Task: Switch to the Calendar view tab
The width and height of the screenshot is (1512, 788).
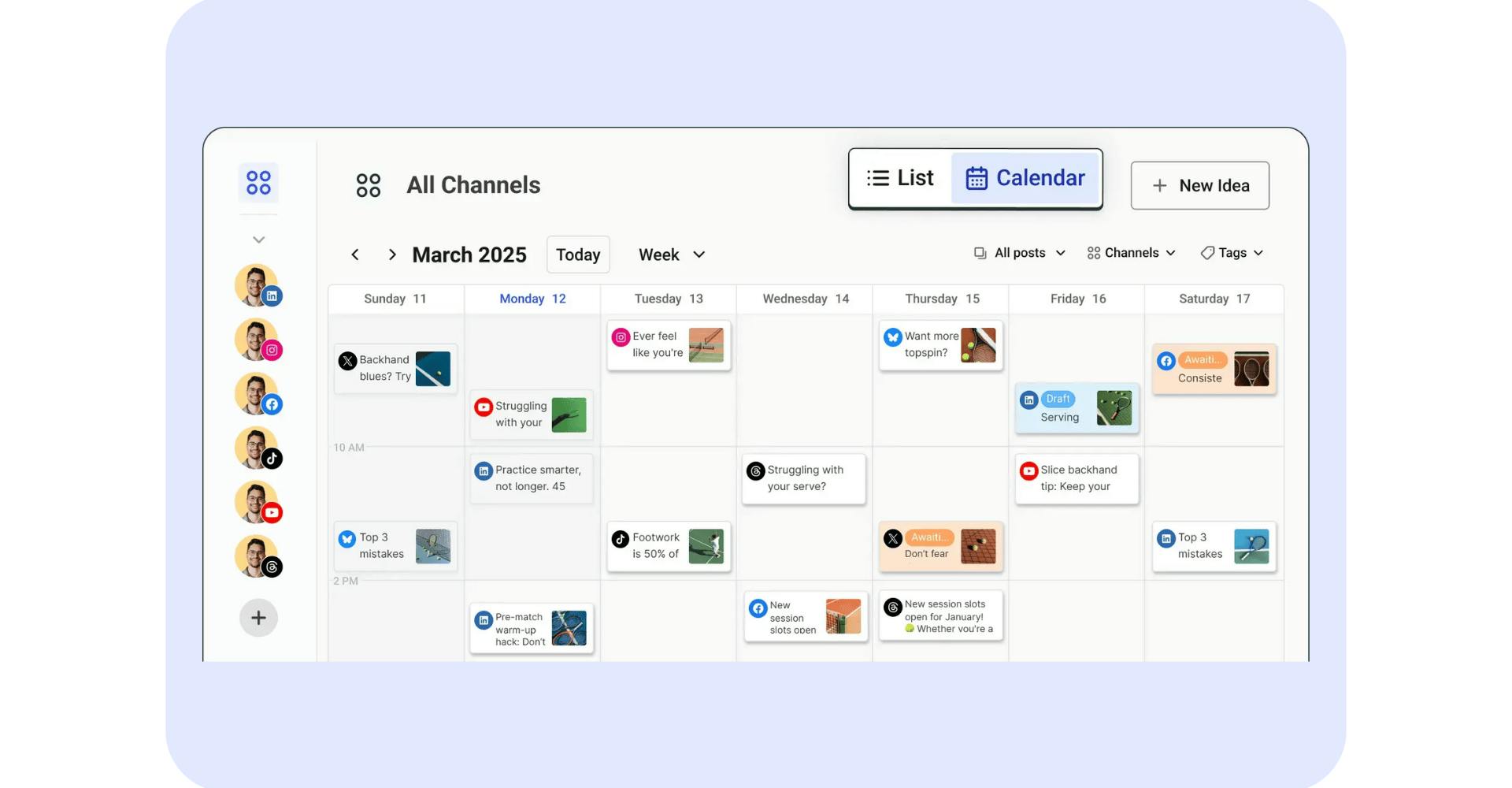Action: (1025, 178)
